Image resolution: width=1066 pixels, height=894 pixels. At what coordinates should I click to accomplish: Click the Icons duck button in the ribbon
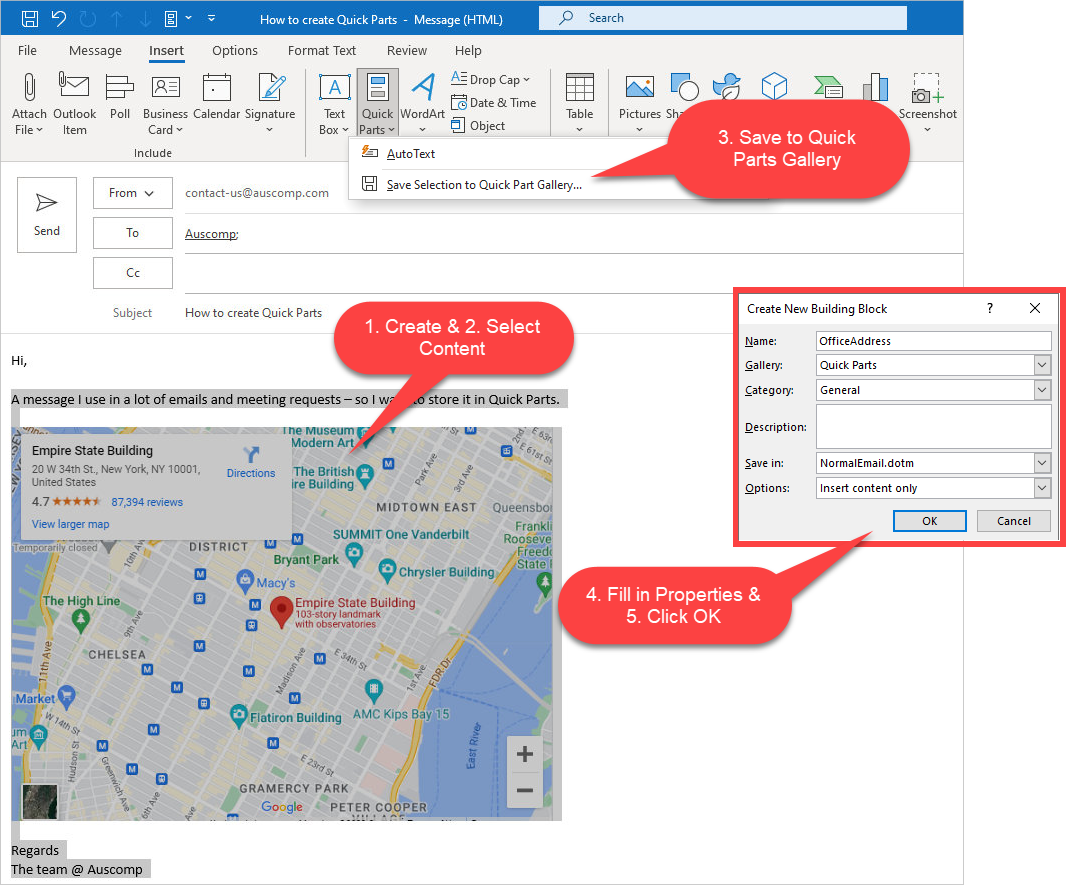pos(727,86)
